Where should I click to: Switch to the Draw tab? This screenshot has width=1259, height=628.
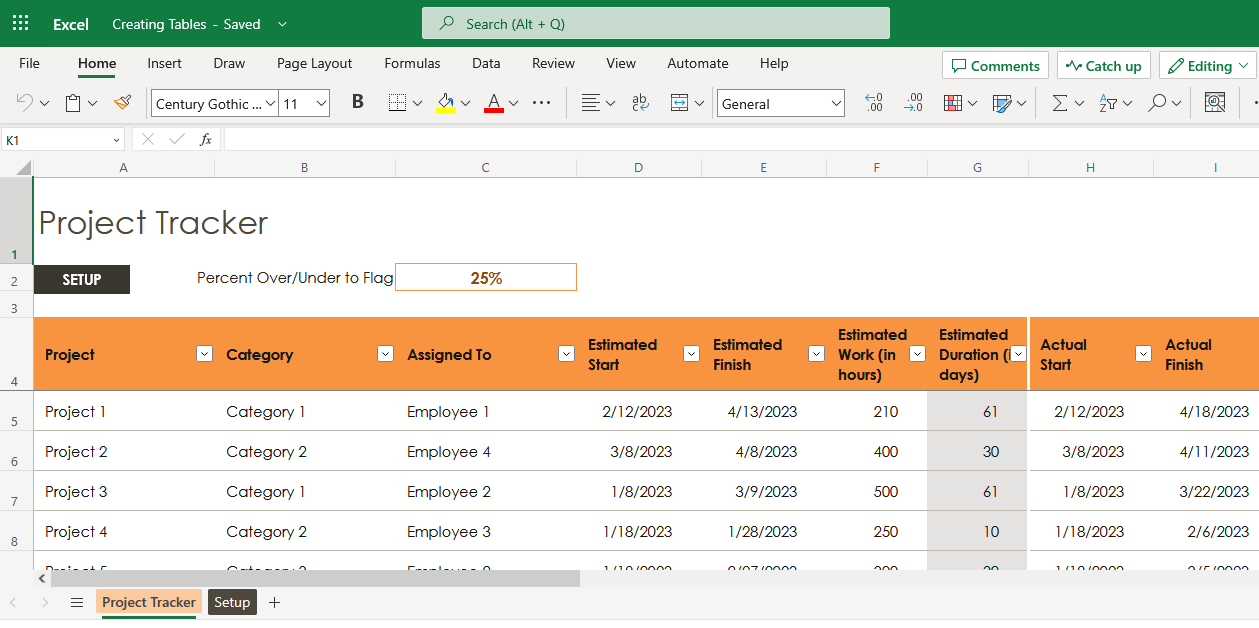tap(229, 63)
